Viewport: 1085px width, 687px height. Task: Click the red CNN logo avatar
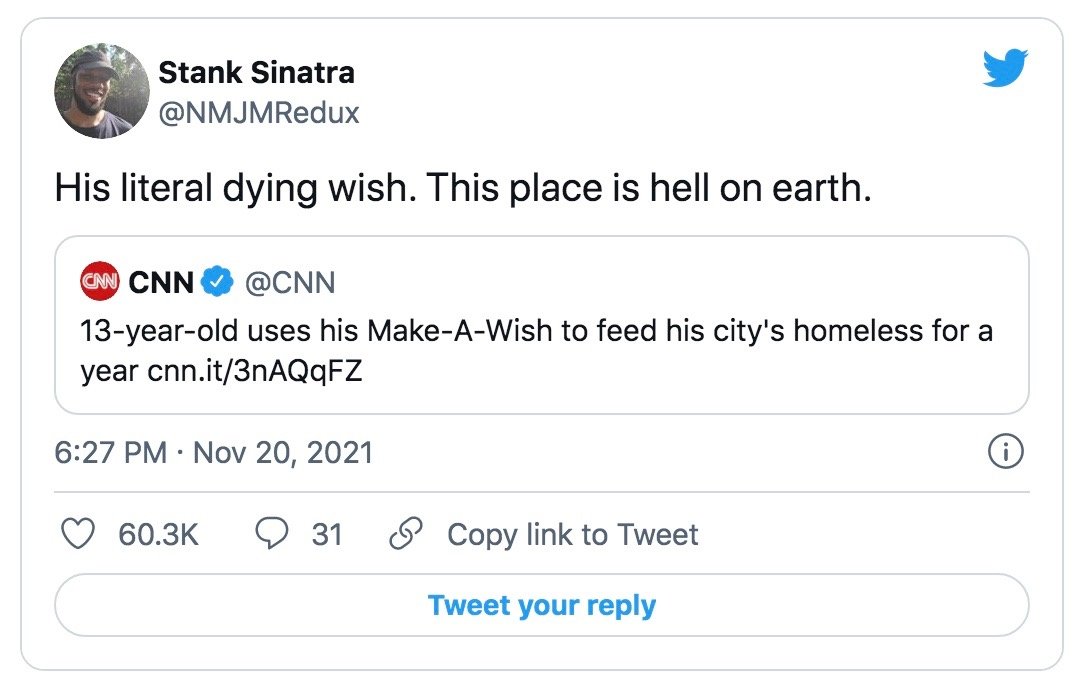point(99,282)
